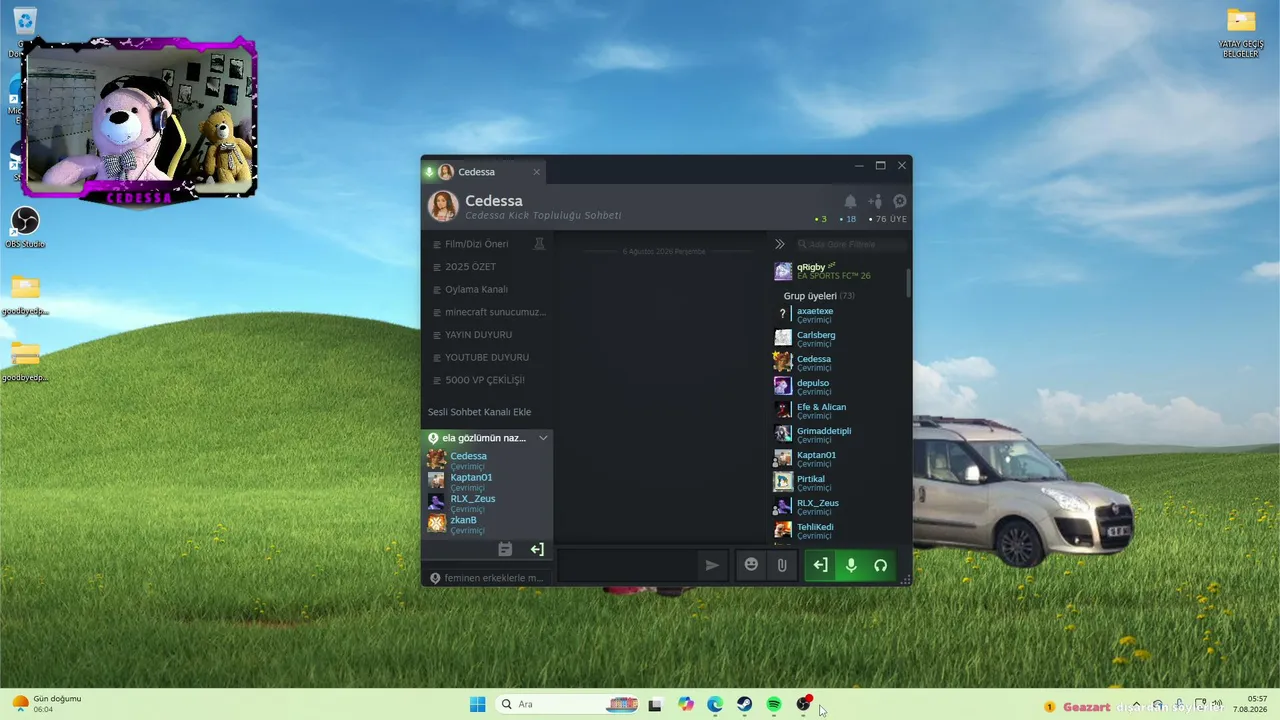Click Sesli Sohbet Kanalı Ekle
Viewport: 1280px width, 720px height.
coord(480,412)
